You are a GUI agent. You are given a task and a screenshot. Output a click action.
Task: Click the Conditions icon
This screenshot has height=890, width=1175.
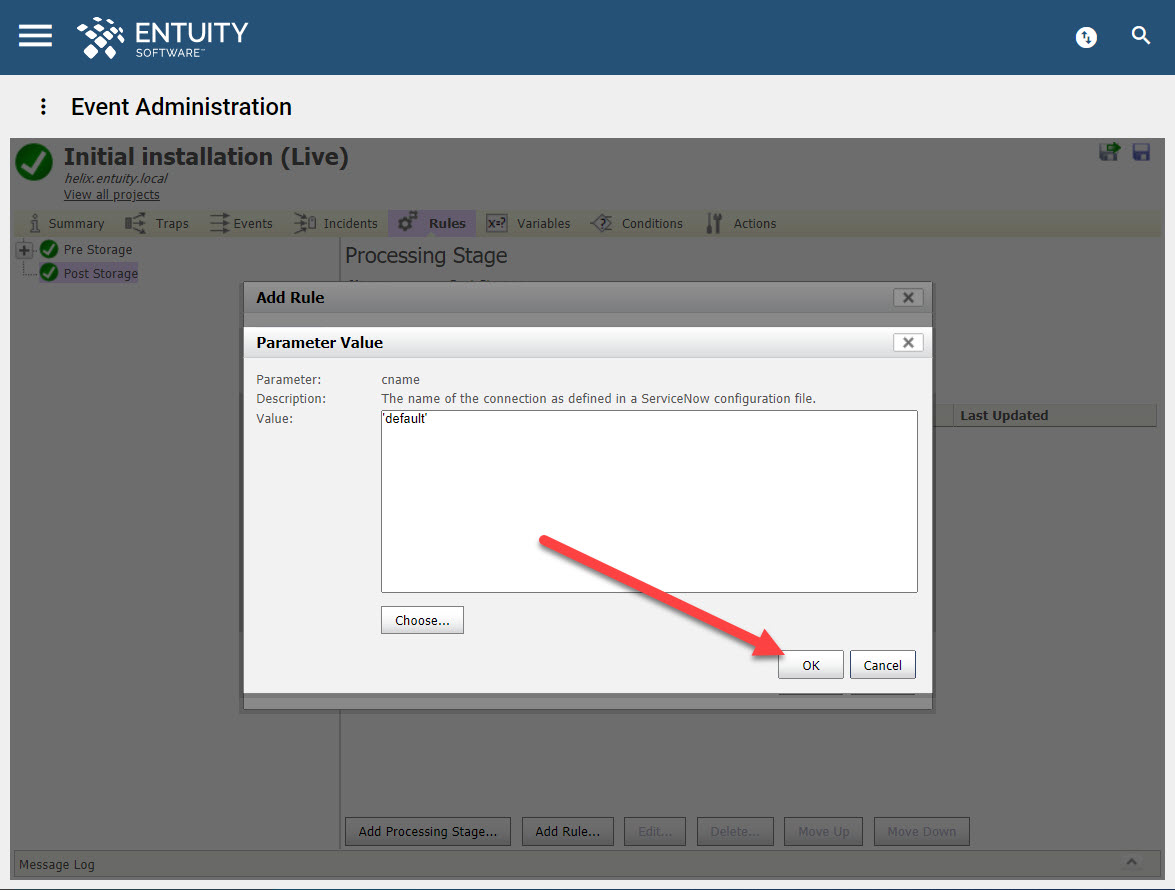[602, 223]
